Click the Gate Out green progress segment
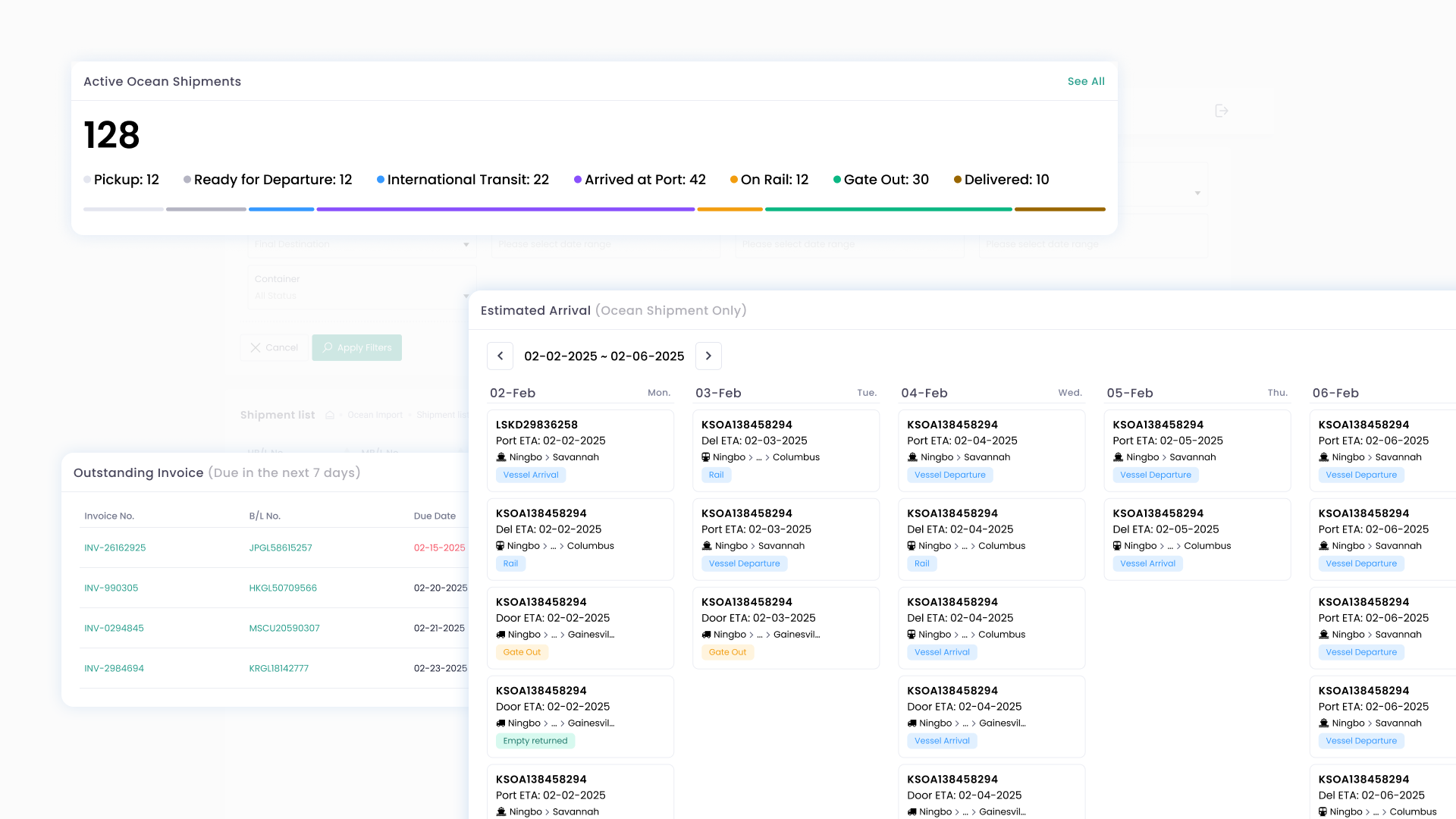Image resolution: width=1456 pixels, height=819 pixels. (x=889, y=209)
